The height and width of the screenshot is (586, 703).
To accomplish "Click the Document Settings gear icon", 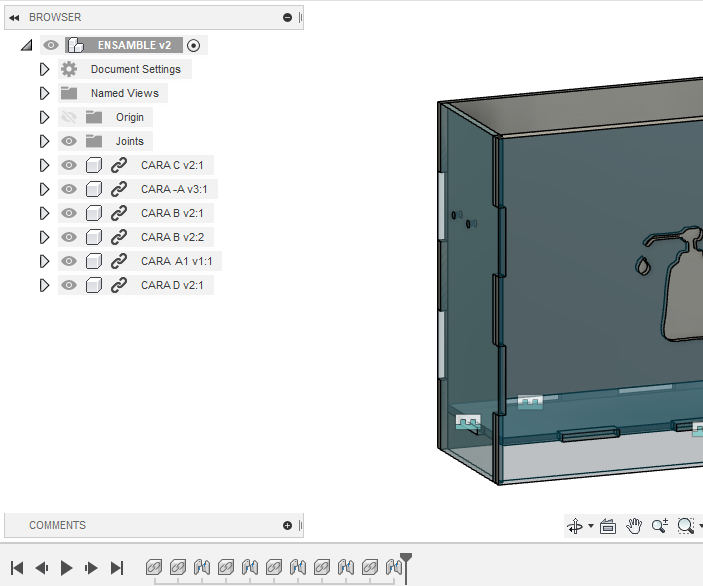I will 69,69.
